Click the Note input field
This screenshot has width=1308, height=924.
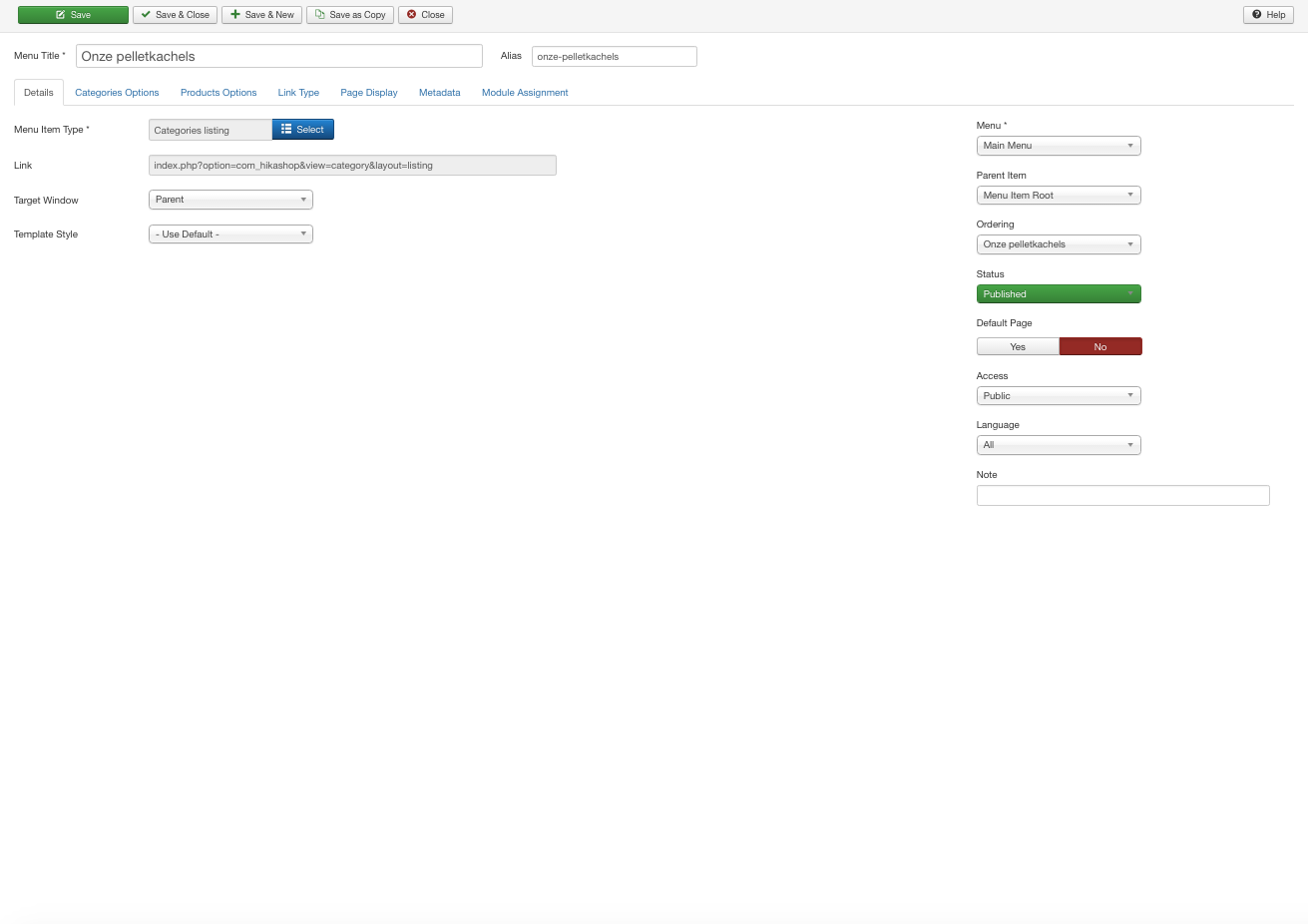1123,496
